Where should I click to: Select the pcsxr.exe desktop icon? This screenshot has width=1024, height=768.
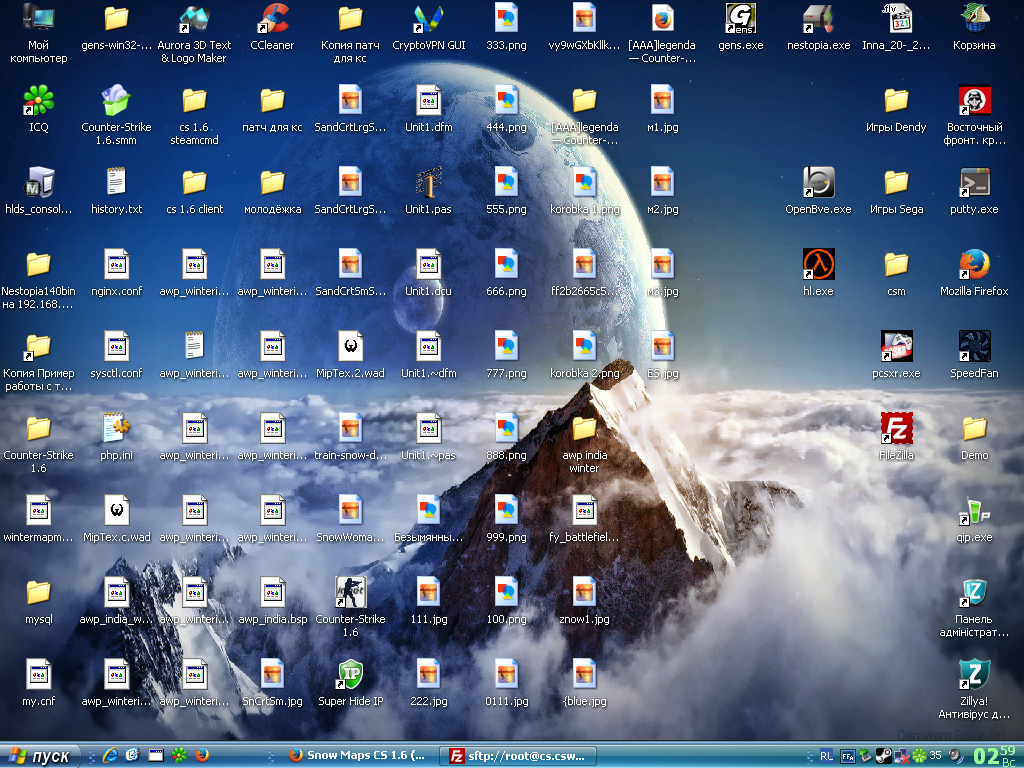[896, 355]
